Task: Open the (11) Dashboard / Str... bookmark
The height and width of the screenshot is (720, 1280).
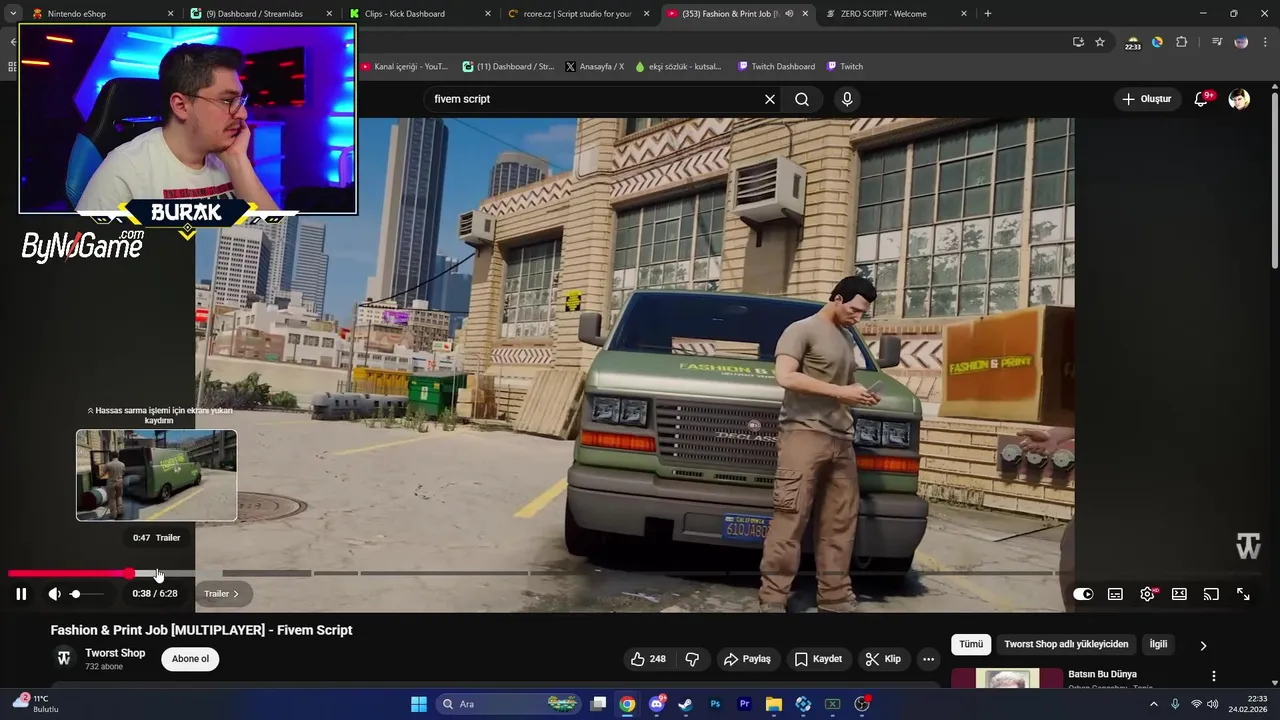Action: pos(508,67)
